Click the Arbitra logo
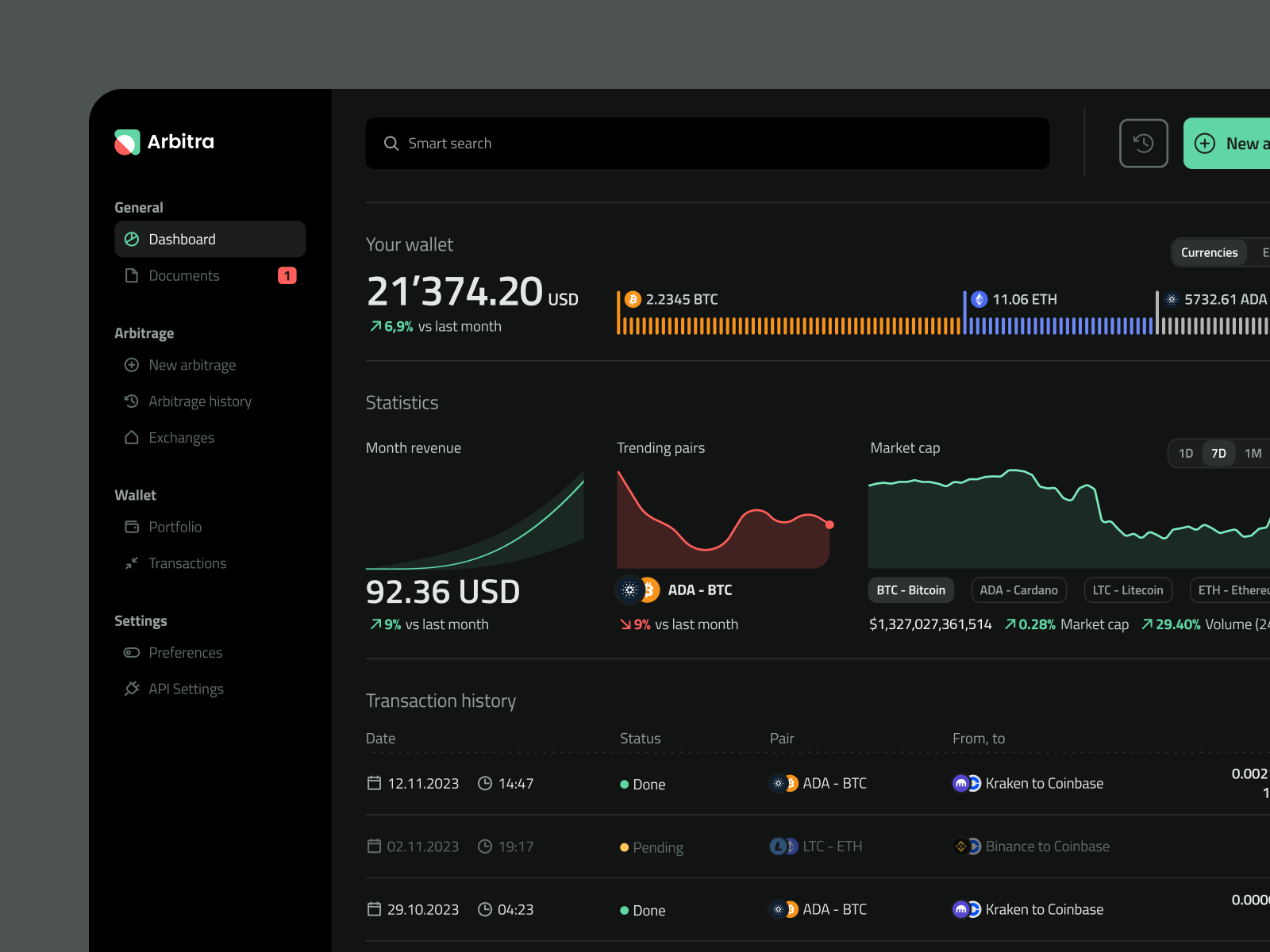Screen dimensions: 1270x952 [164, 142]
